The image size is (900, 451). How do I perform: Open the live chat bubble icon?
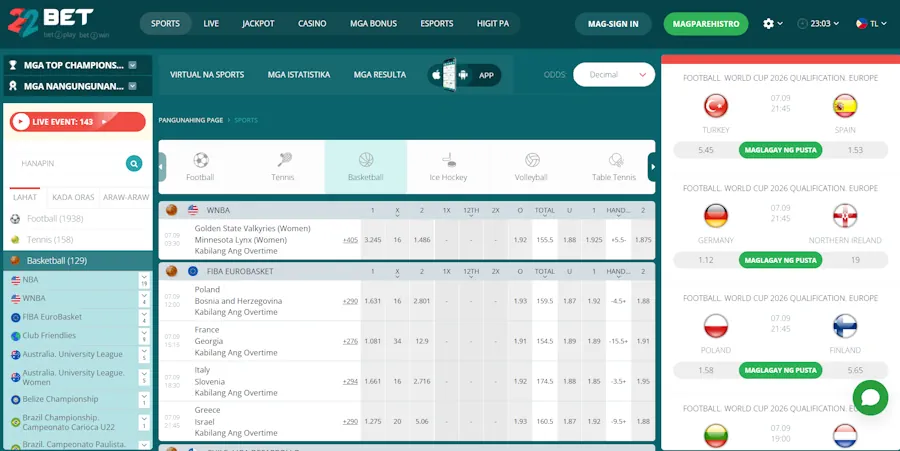(870, 398)
